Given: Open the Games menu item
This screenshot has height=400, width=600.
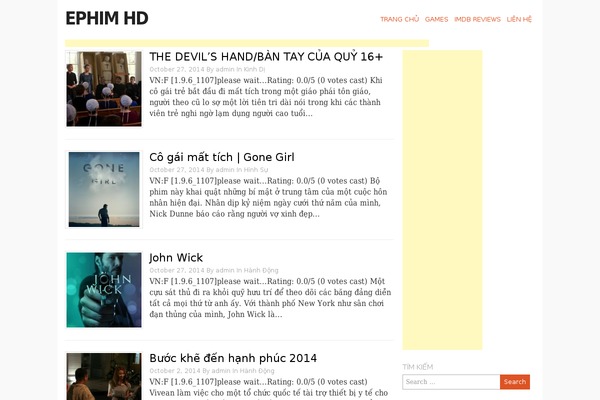Looking at the screenshot, I should (x=436, y=19).
